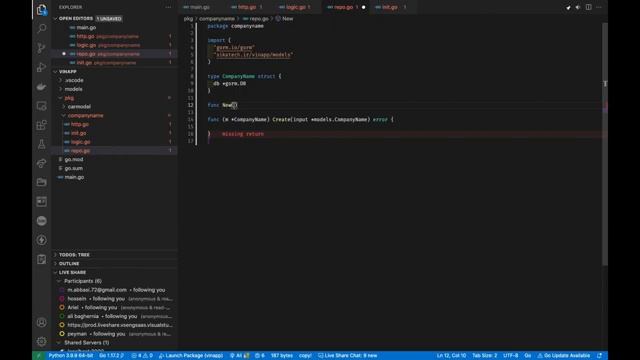
Task: Open the Explorer view in activity bar
Action: [x=41, y=9]
